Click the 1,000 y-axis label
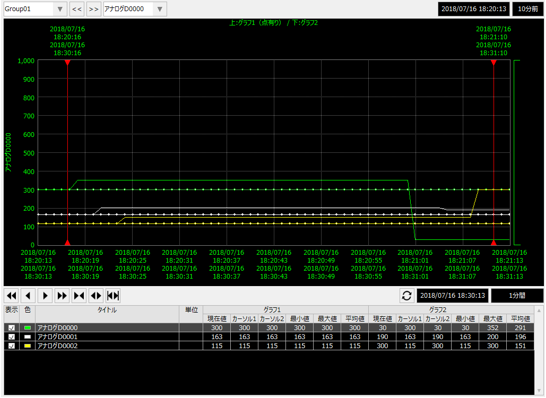 [26, 61]
